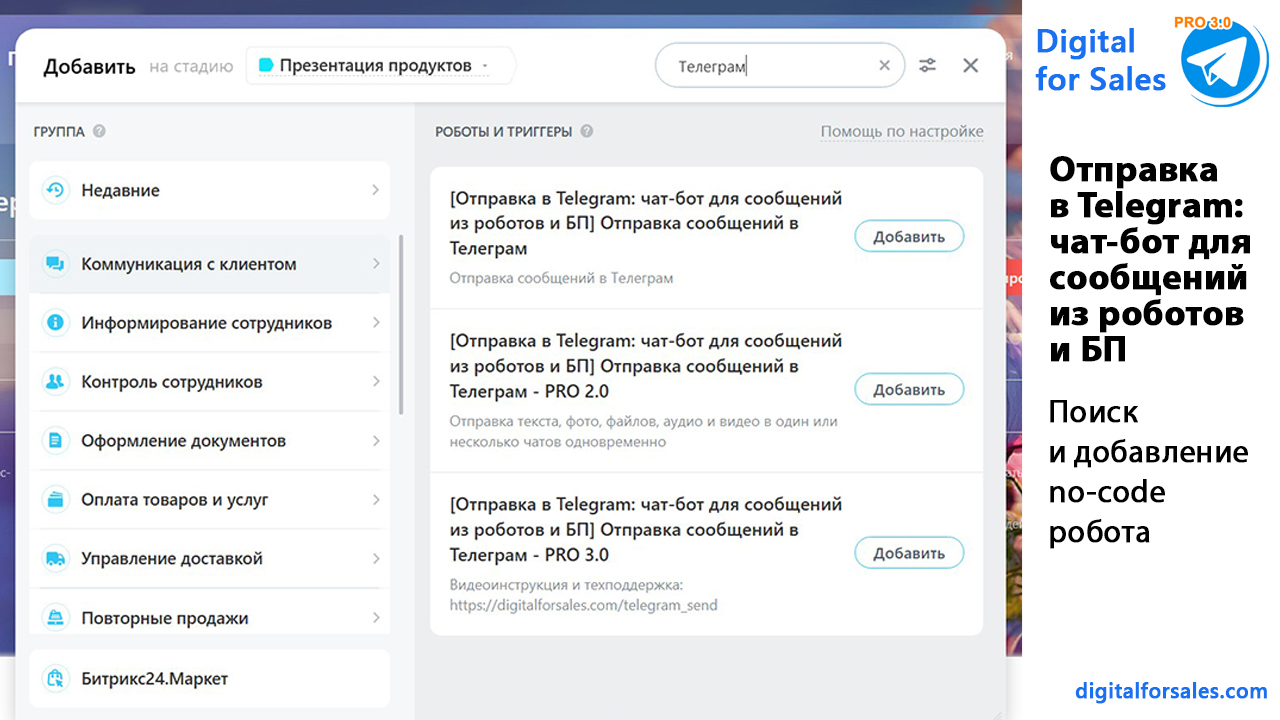Click the Добавить dialog heading
1280x720 pixels.
tap(89, 67)
